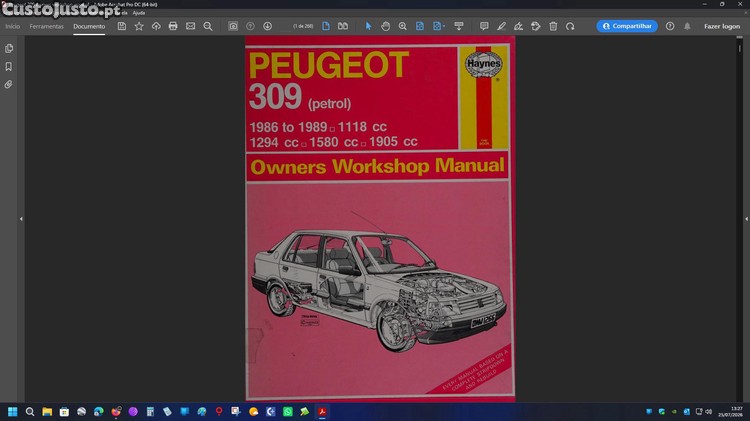Click the stamp tool icon
This screenshot has height=421, width=750.
tap(536, 26)
